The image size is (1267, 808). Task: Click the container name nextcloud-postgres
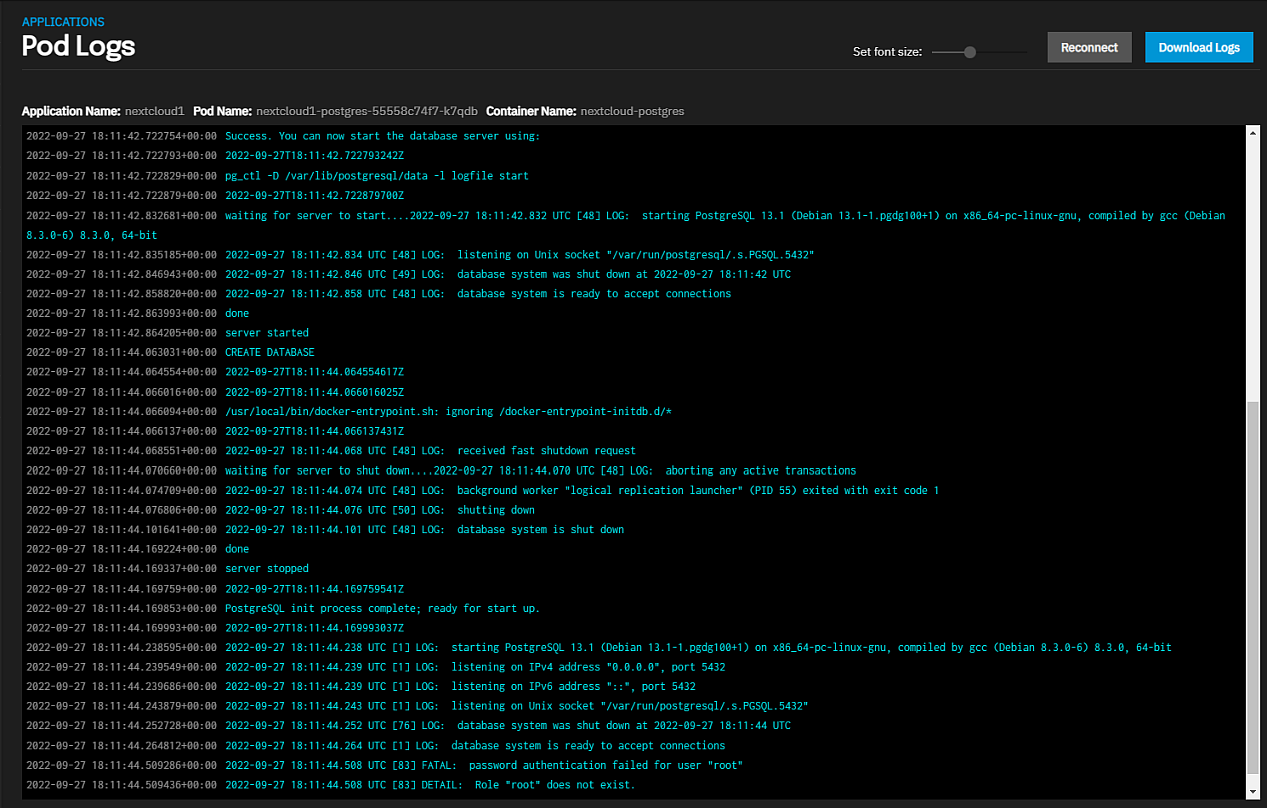(x=632, y=111)
